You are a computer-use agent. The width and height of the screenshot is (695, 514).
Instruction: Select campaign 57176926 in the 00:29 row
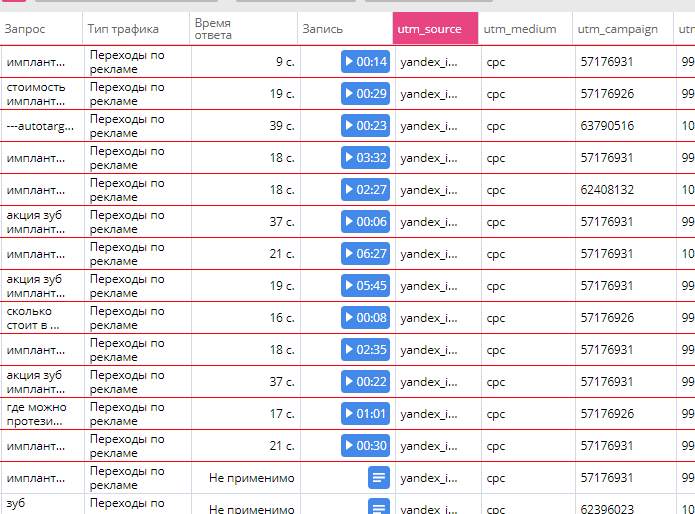[607, 94]
